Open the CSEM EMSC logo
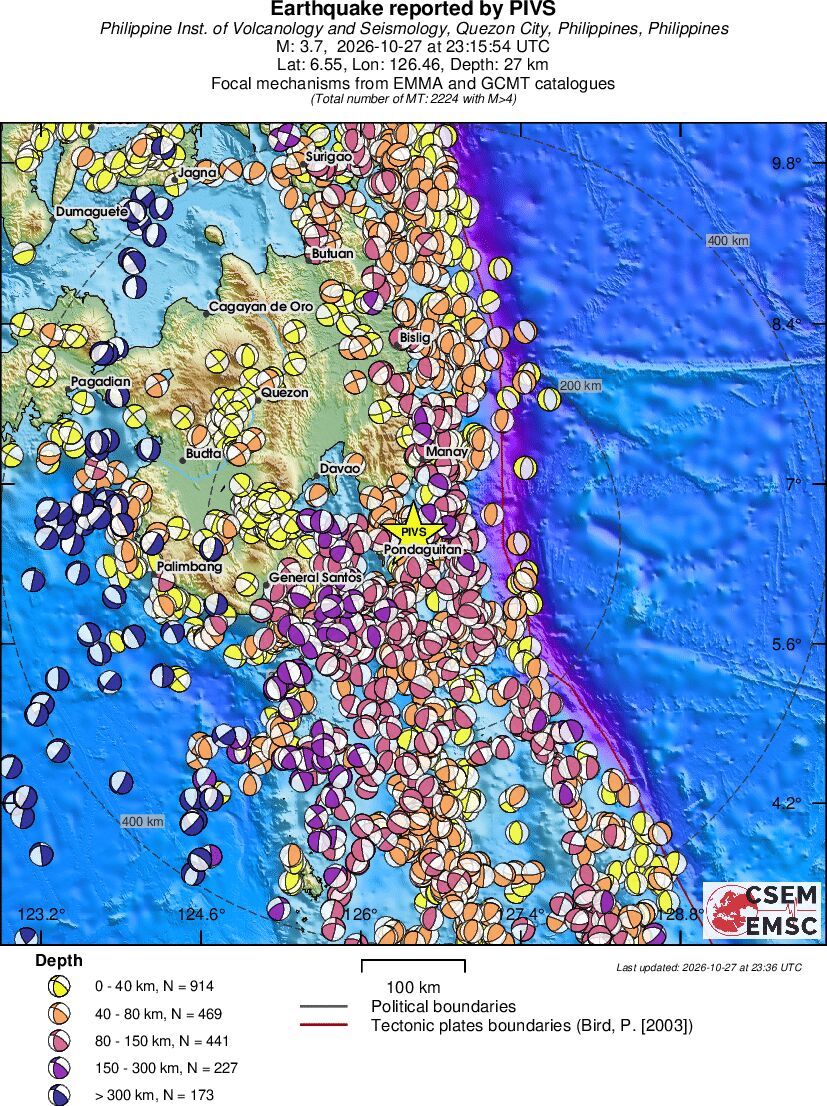The image size is (827, 1106). point(763,910)
